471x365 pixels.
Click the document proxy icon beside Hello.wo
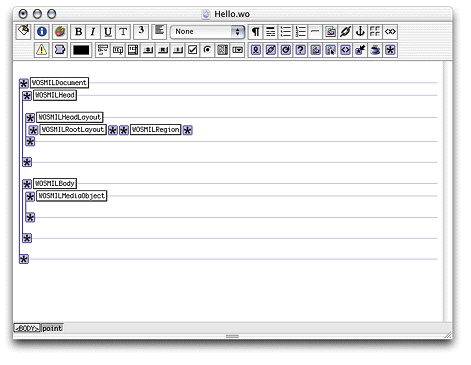click(206, 14)
